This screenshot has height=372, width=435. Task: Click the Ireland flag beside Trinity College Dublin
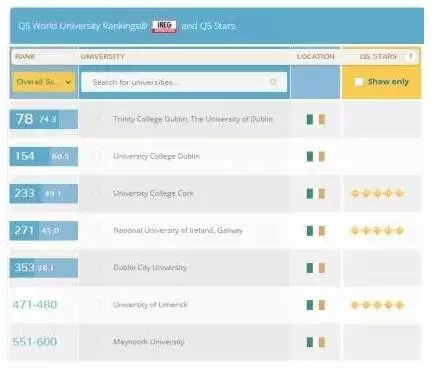point(315,119)
